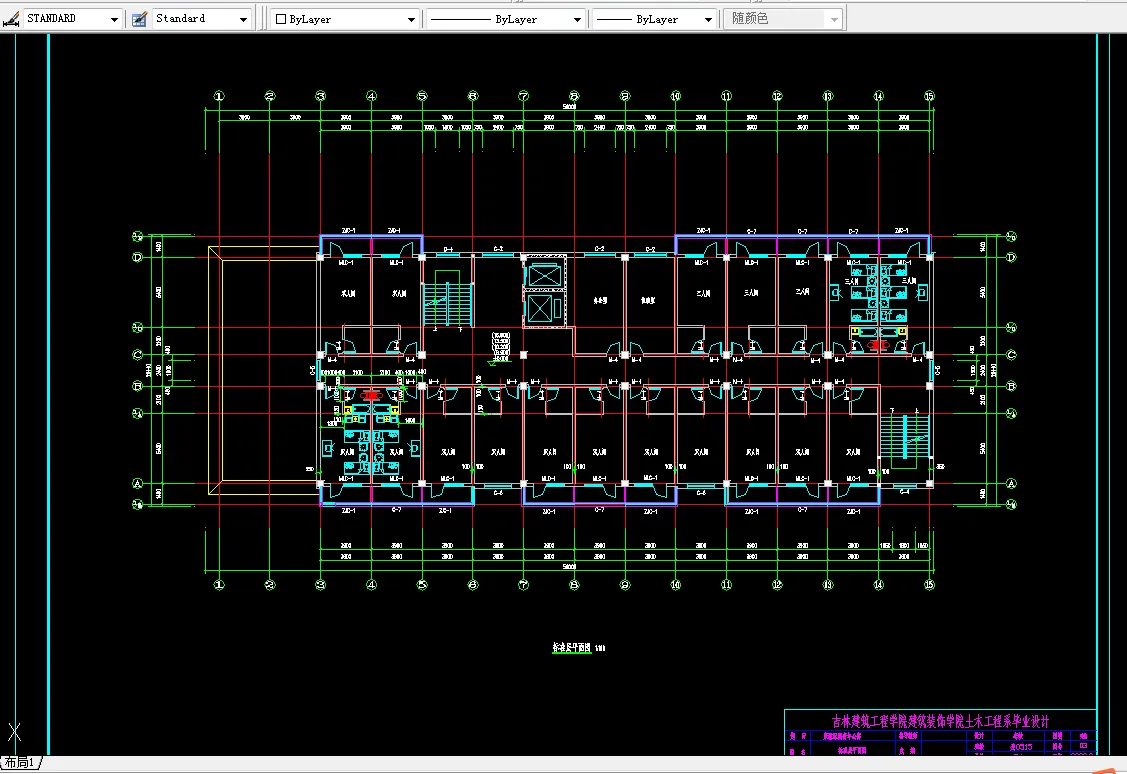Switch to the 布局1 layout tab
This screenshot has height=774, width=1127.
click(20, 762)
